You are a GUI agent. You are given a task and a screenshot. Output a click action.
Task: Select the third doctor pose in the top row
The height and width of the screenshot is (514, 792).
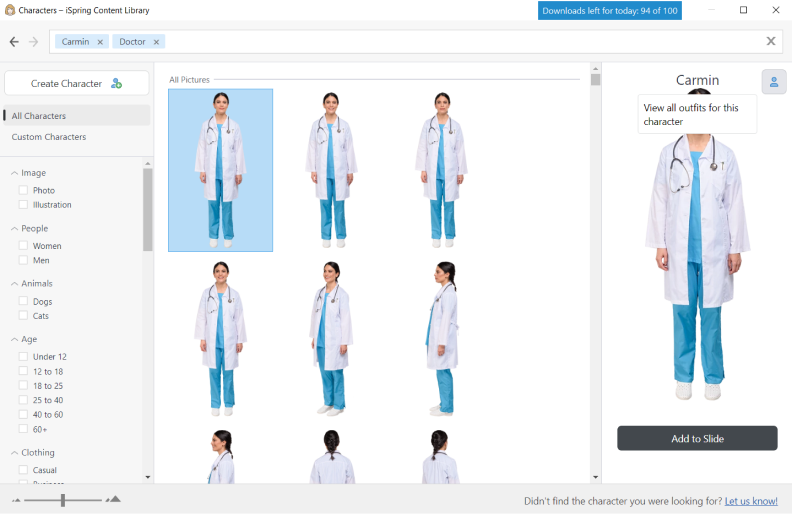point(441,170)
